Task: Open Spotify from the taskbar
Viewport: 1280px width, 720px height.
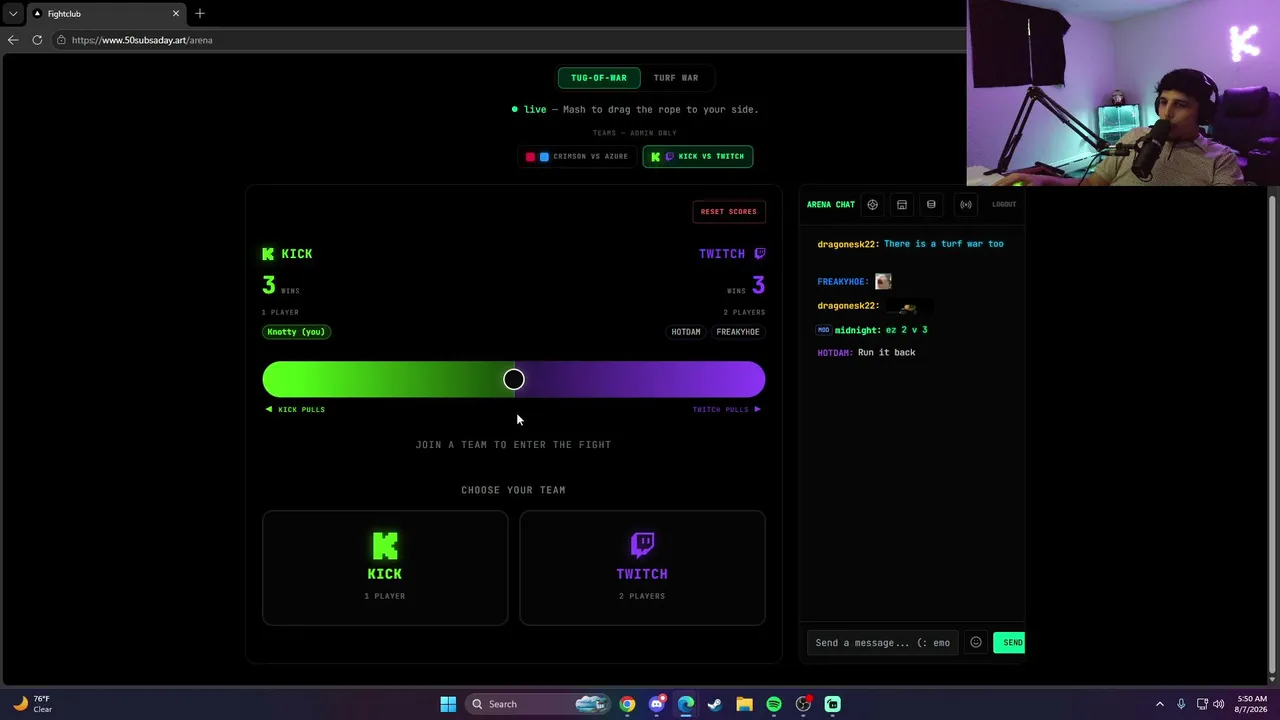Action: coord(774,704)
